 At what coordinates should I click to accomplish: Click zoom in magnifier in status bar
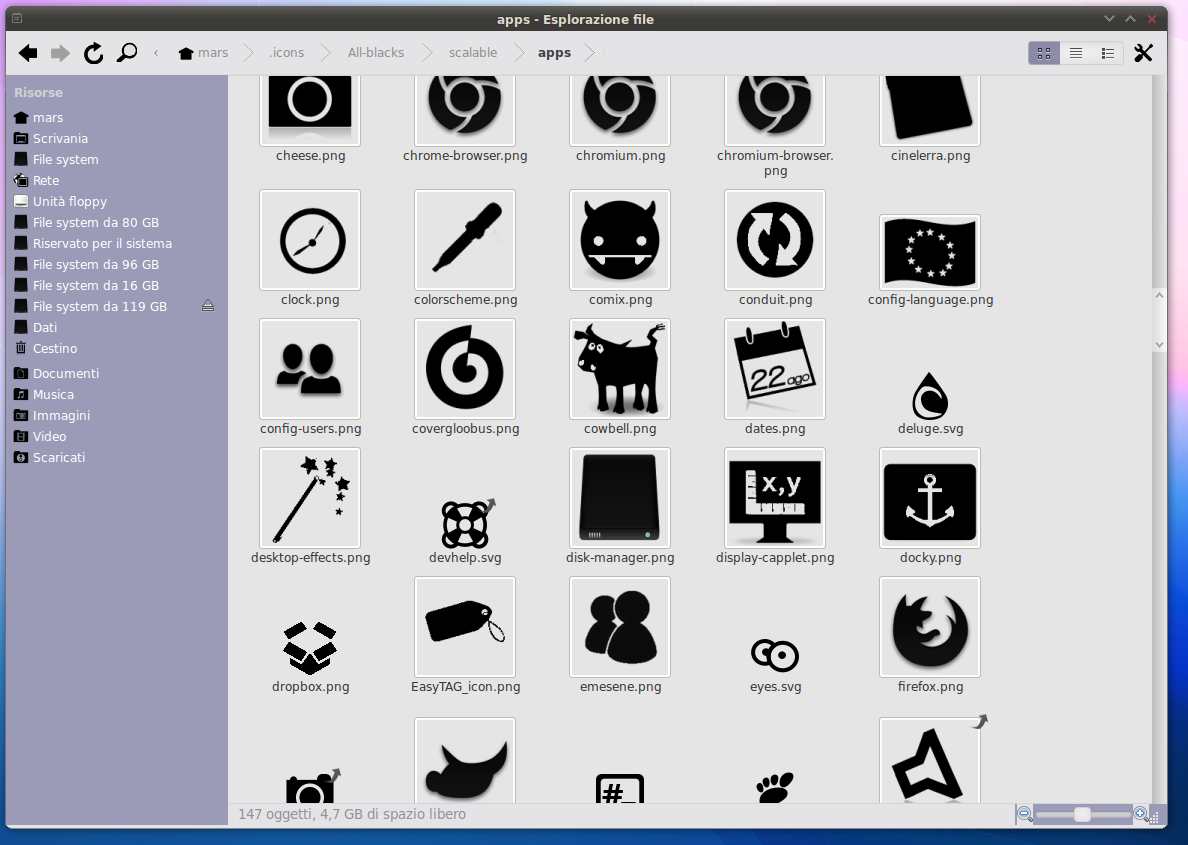[x=1140, y=815]
